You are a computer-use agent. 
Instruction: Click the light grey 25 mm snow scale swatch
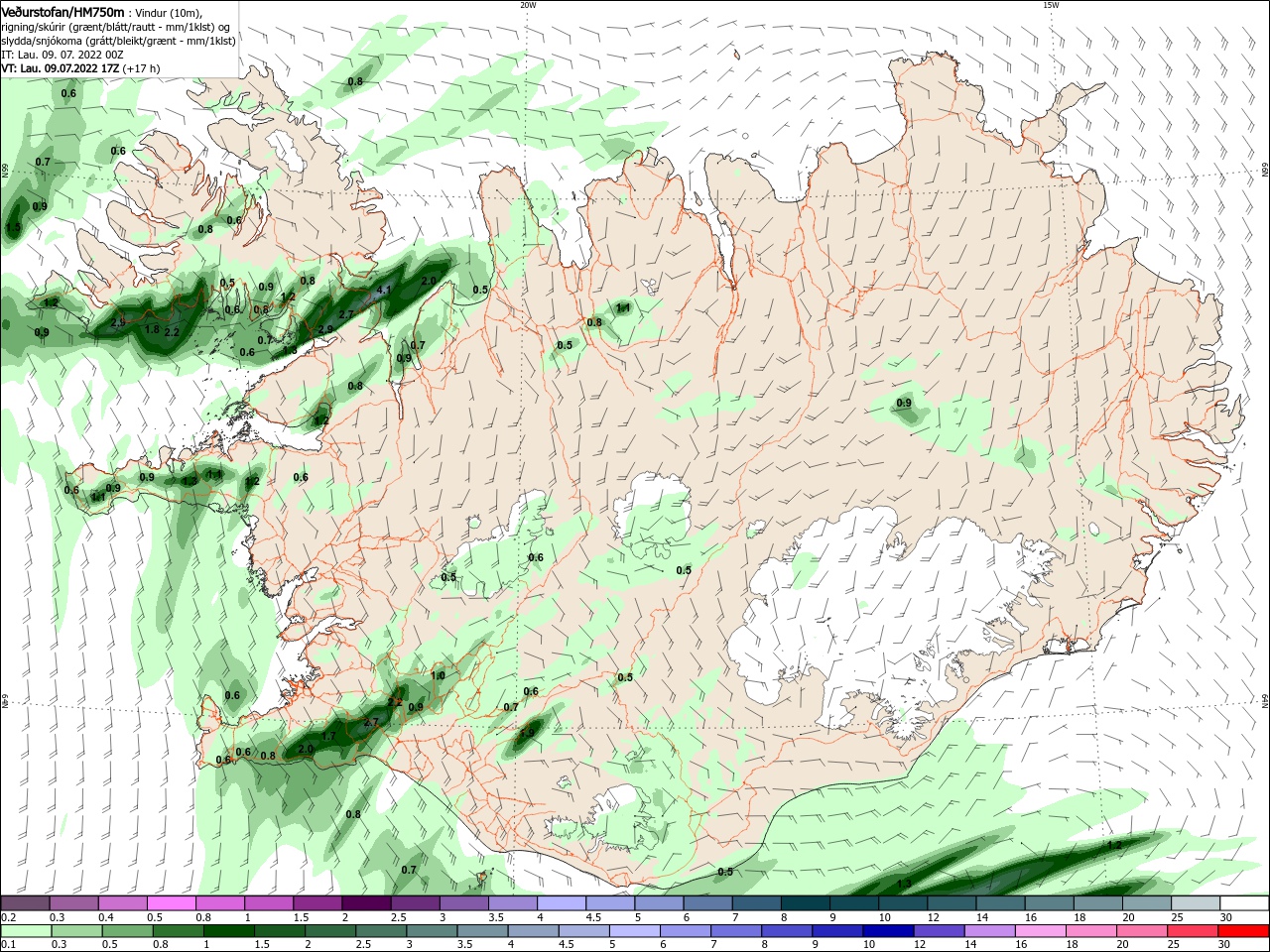(x=1197, y=902)
